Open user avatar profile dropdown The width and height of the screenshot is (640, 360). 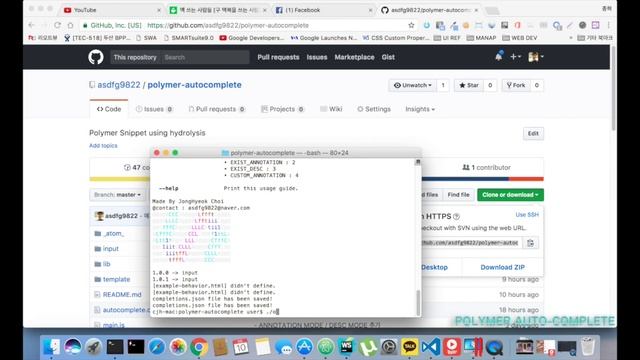click(536, 57)
